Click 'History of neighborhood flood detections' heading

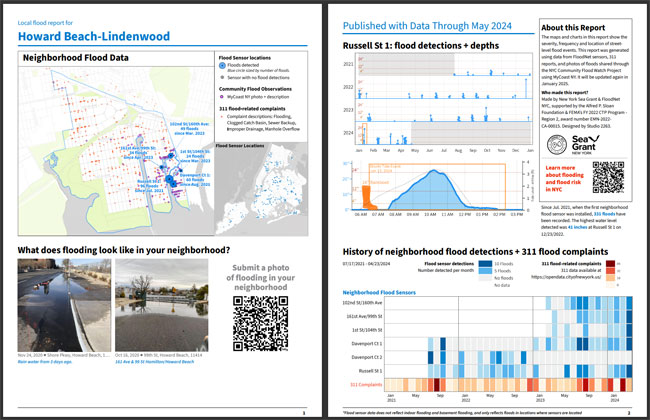(x=475, y=252)
